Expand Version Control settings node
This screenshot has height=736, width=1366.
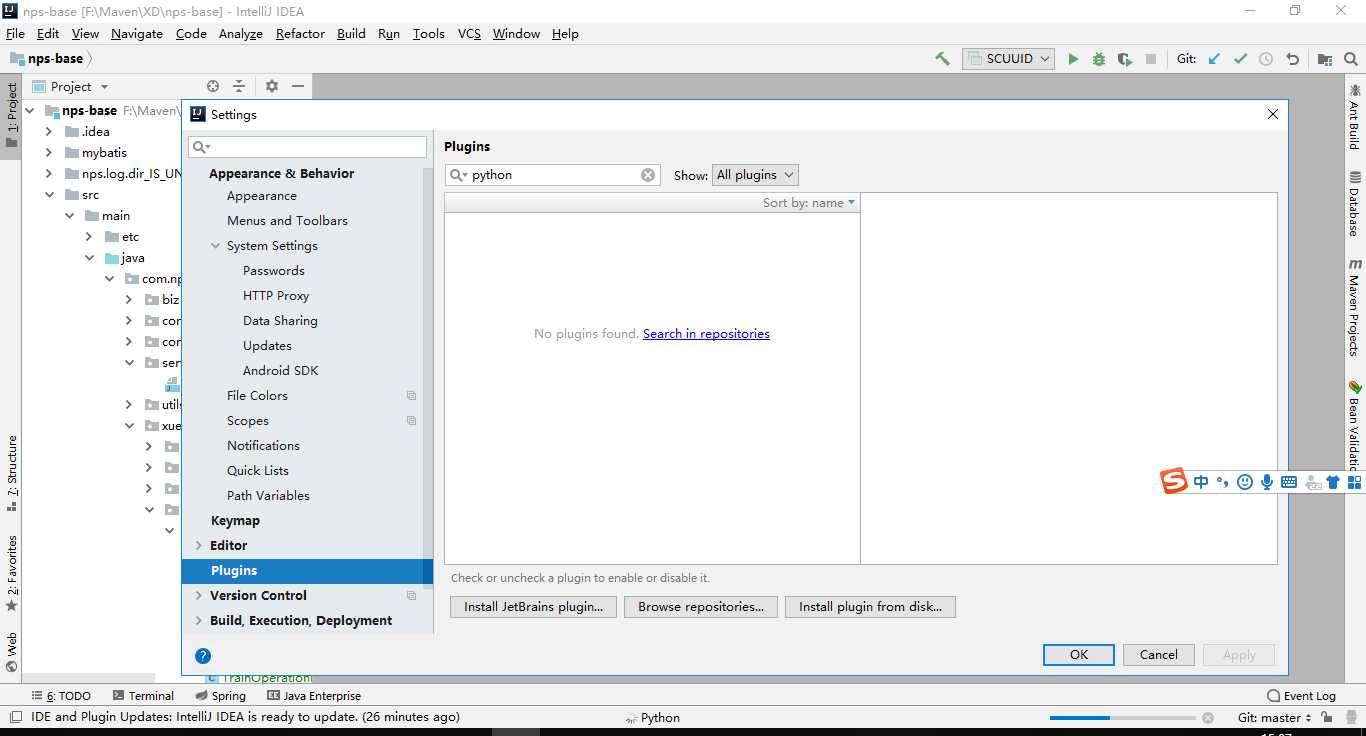point(198,596)
